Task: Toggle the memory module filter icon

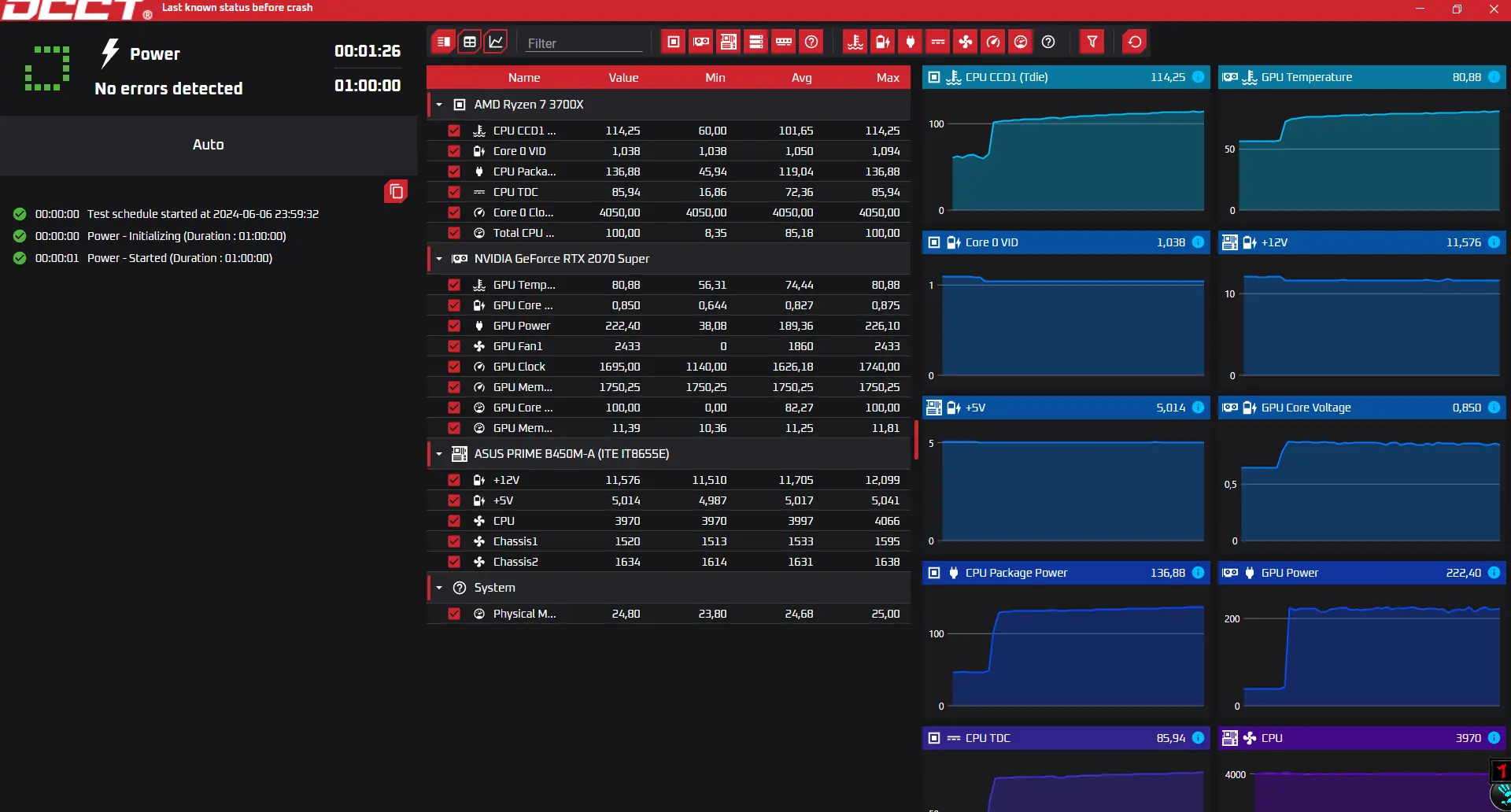Action: 784,42
